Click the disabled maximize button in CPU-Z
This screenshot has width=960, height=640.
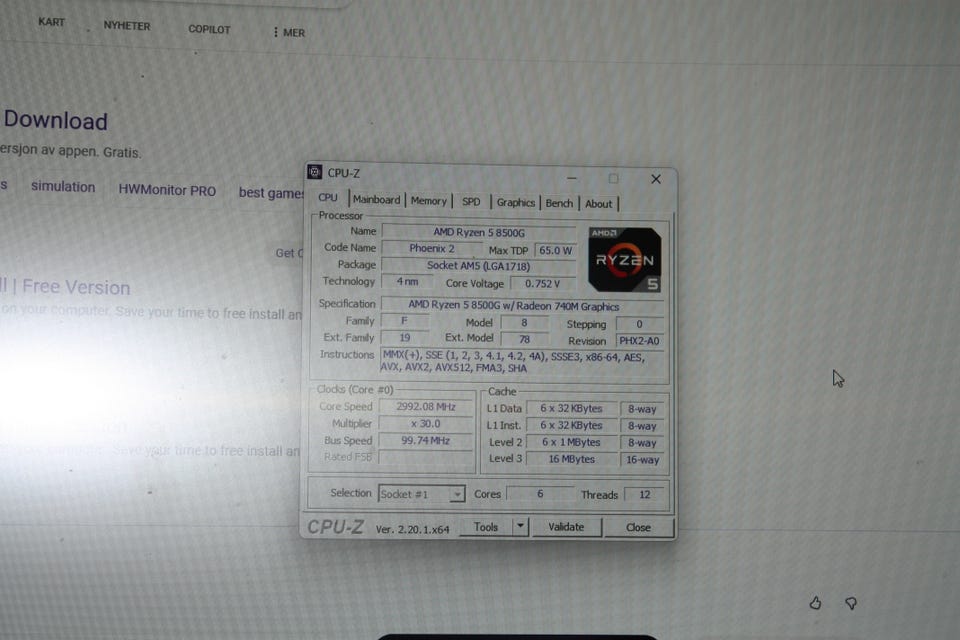(613, 178)
